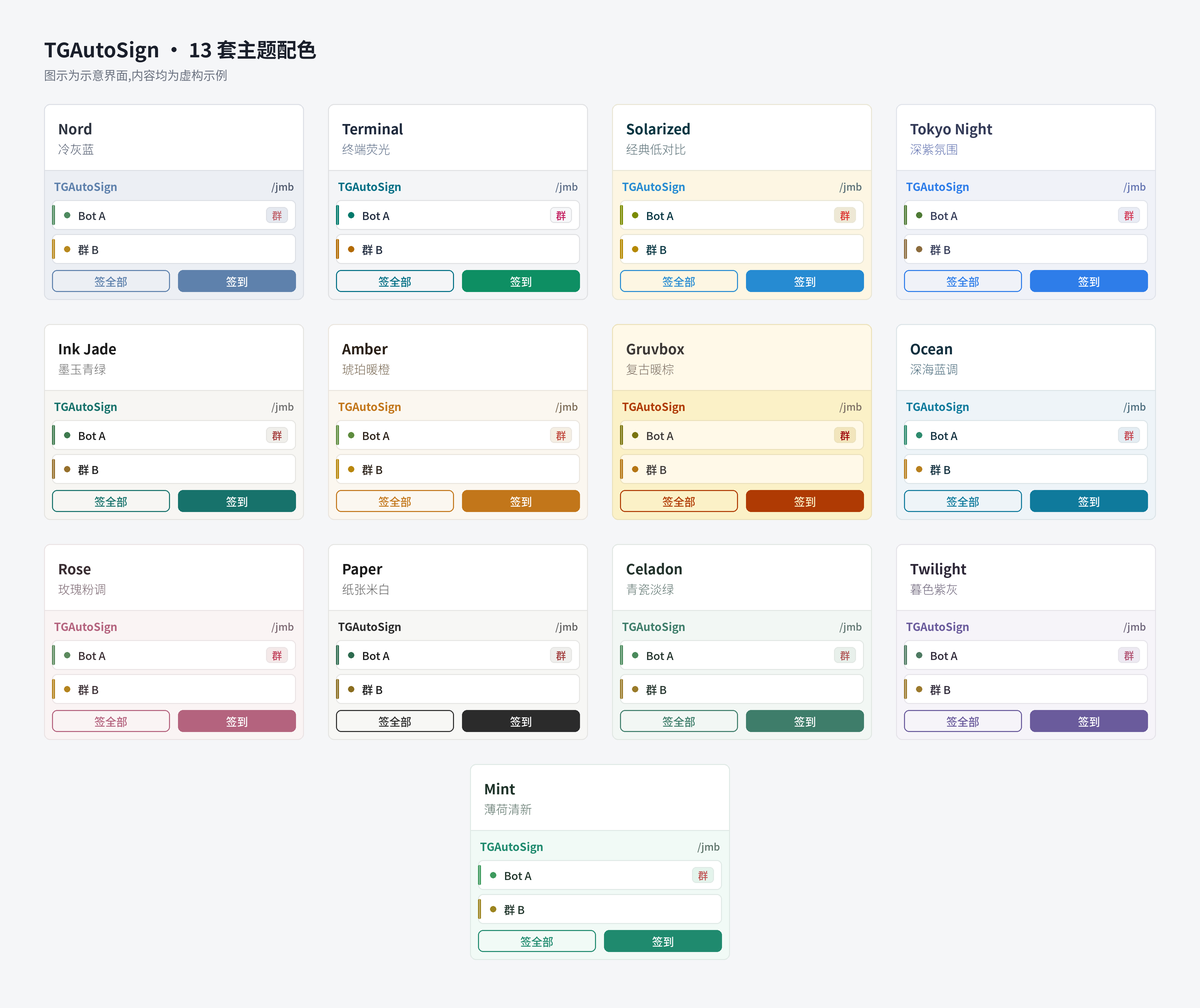1200x1008 pixels.
Task: Click 签全部 button in Nord theme card
Action: tap(111, 281)
